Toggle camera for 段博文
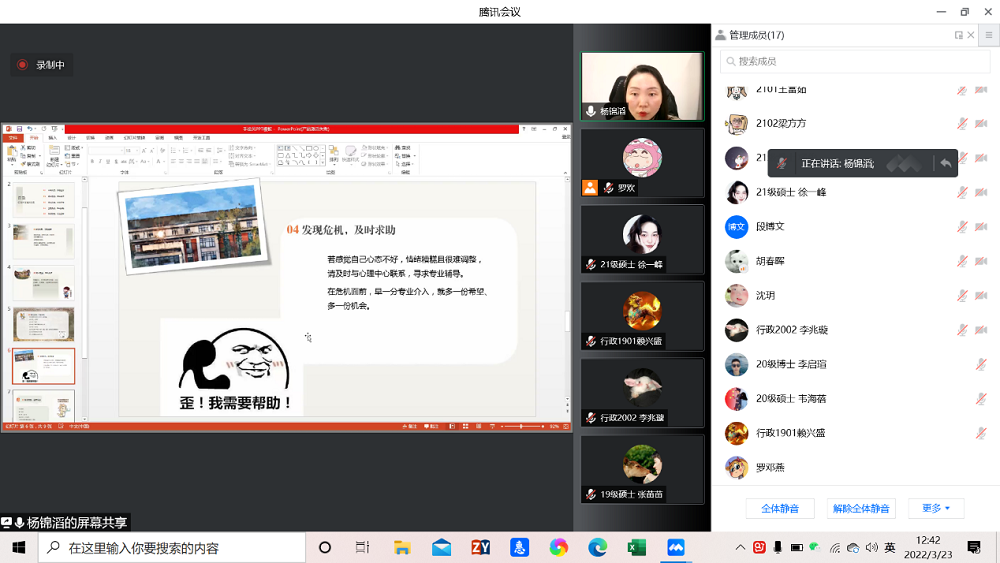Viewport: 1000px width, 563px height. point(981,227)
